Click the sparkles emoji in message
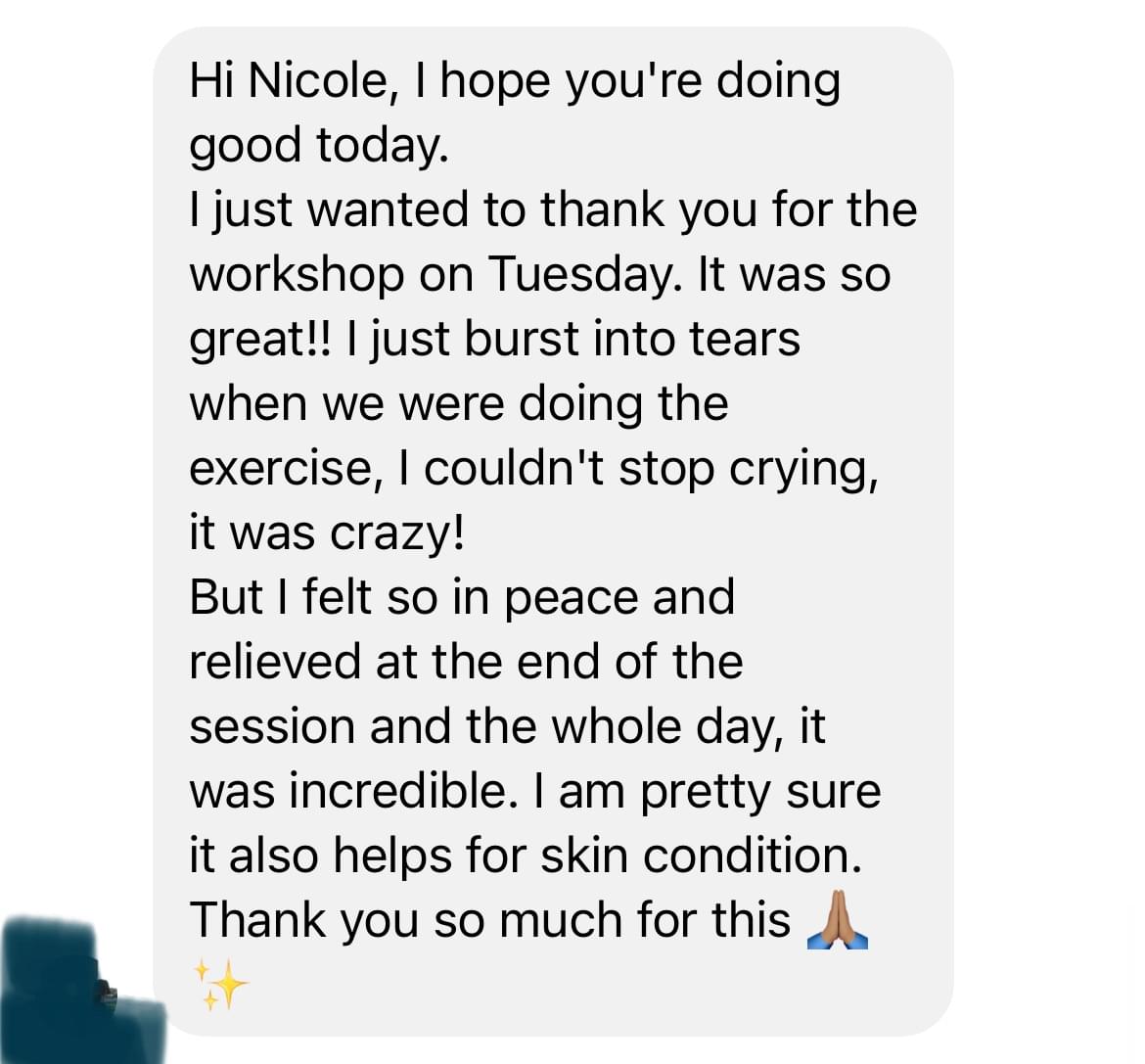 (x=220, y=985)
